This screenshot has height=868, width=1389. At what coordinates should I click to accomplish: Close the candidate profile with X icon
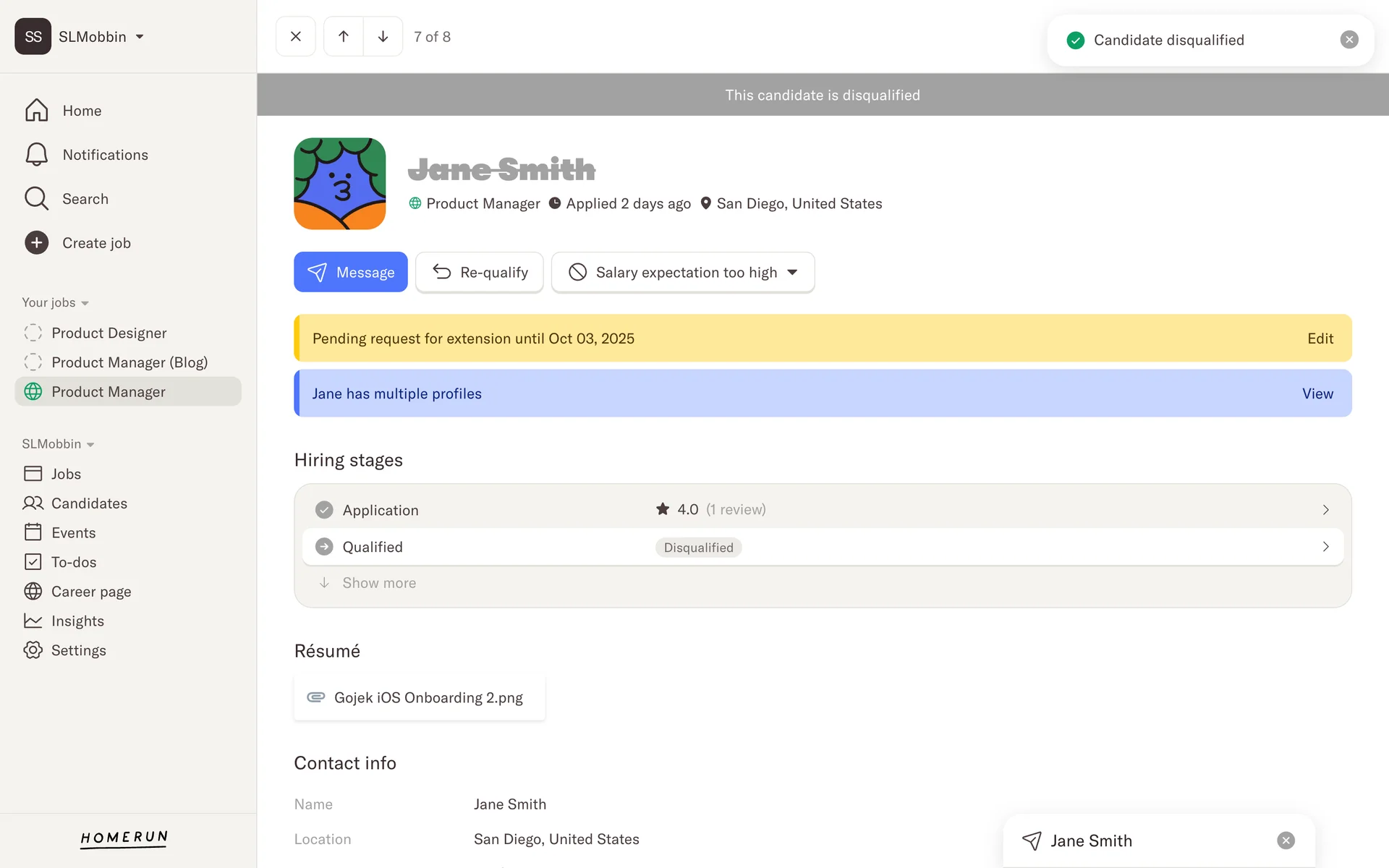295,36
